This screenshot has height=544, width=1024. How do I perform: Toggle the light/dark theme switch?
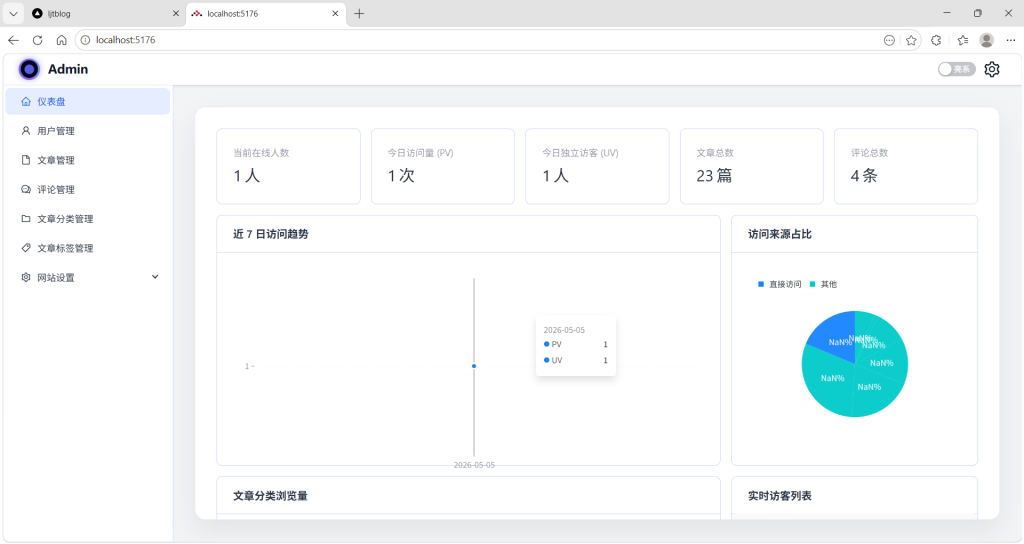coord(956,69)
